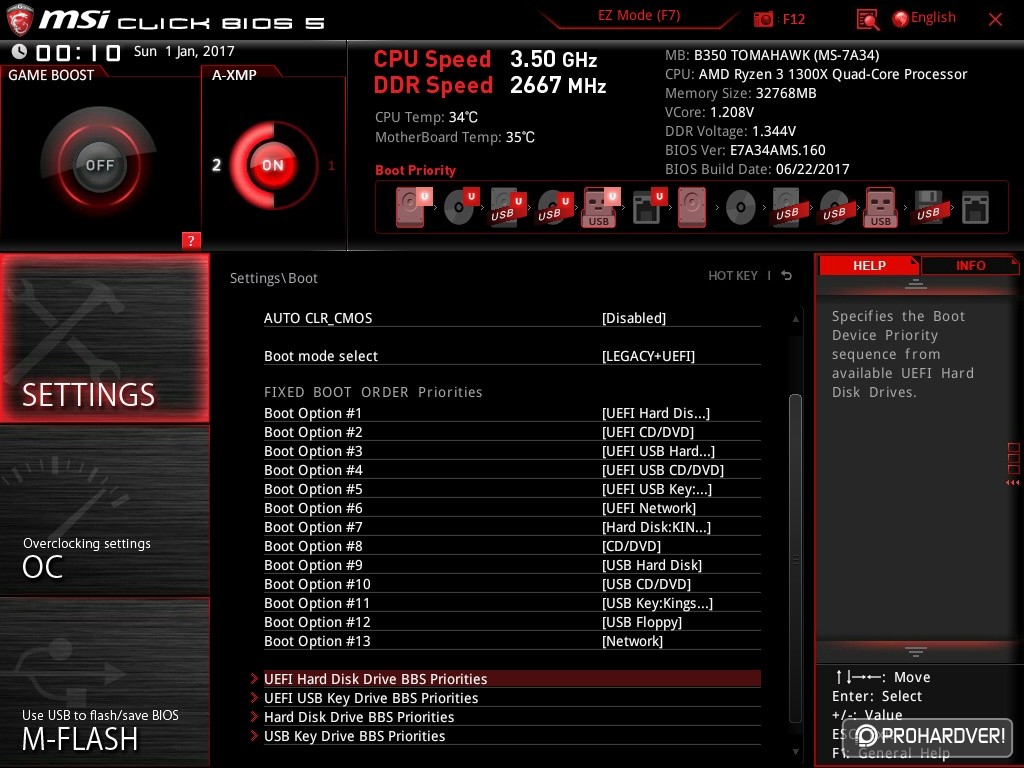Open the SETTINGS section
This screenshot has height=768, width=1024.
tap(104, 338)
